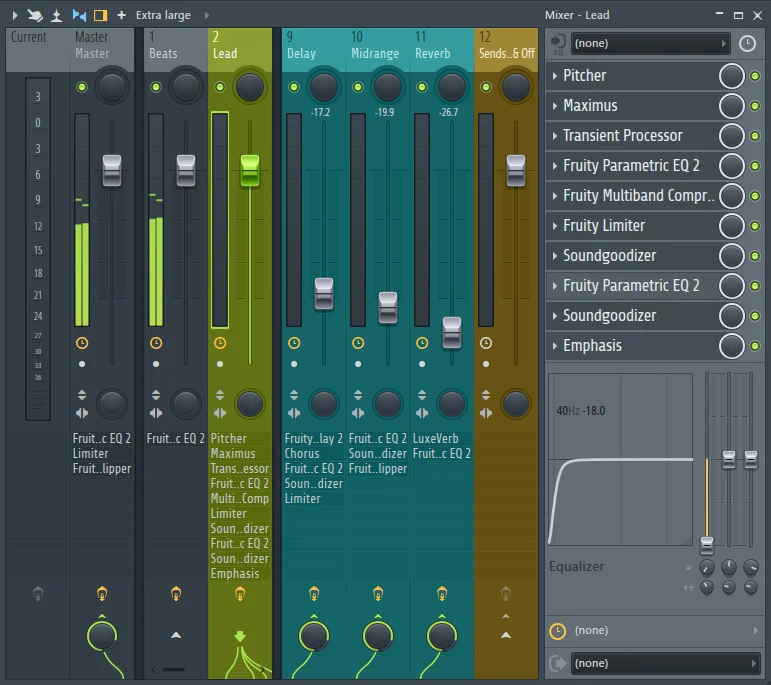The image size is (771, 685).
Task: Mute the Delay track with green LED
Action: coord(294,87)
